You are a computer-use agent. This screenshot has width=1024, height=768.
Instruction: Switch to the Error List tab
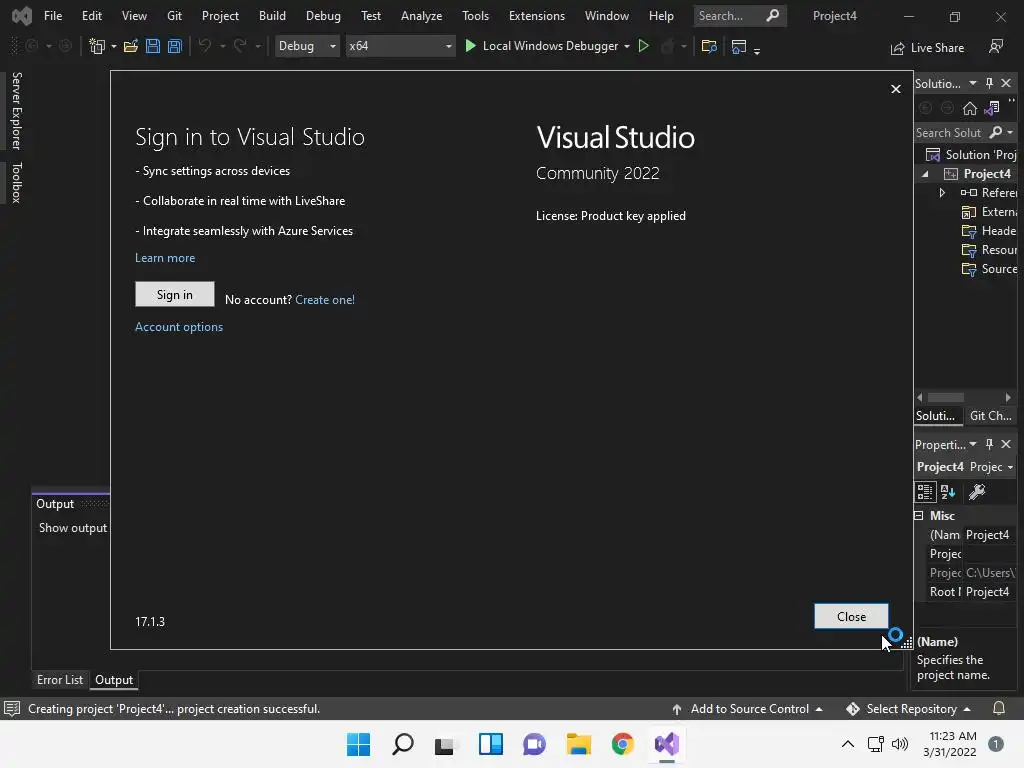[x=59, y=680]
